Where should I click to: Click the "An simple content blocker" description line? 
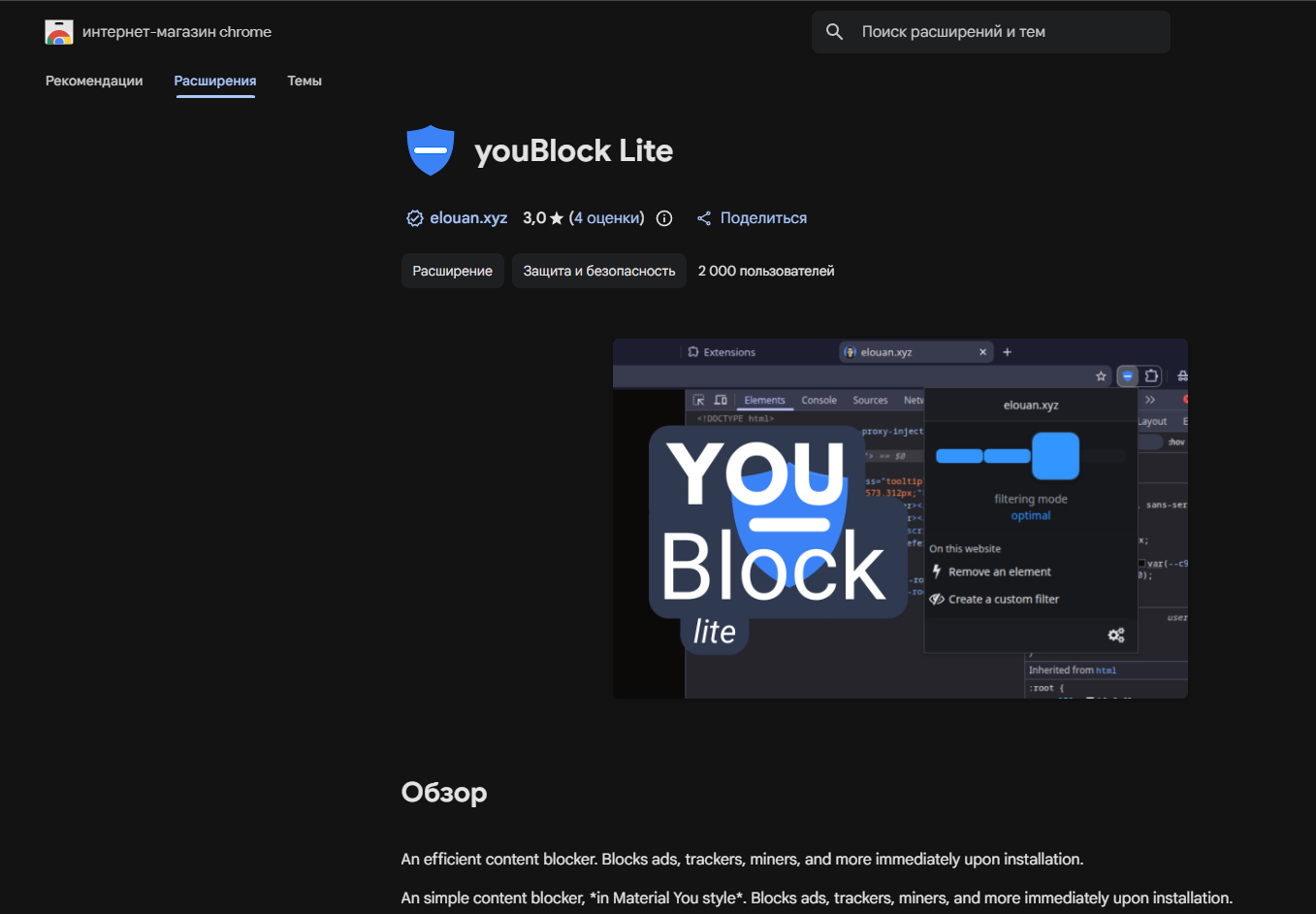(817, 898)
